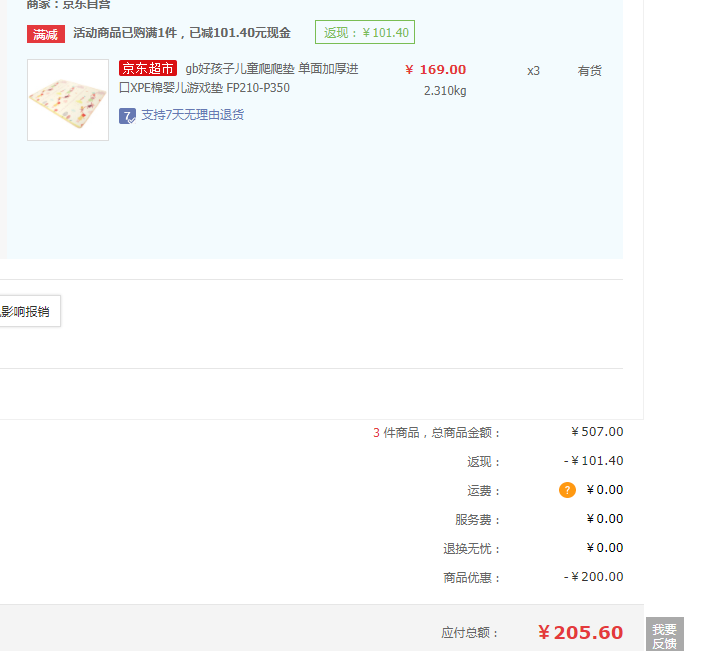Click the ￥0.00 value for 服务费
Image resolution: width=704 pixels, height=651 pixels.
coord(605,519)
